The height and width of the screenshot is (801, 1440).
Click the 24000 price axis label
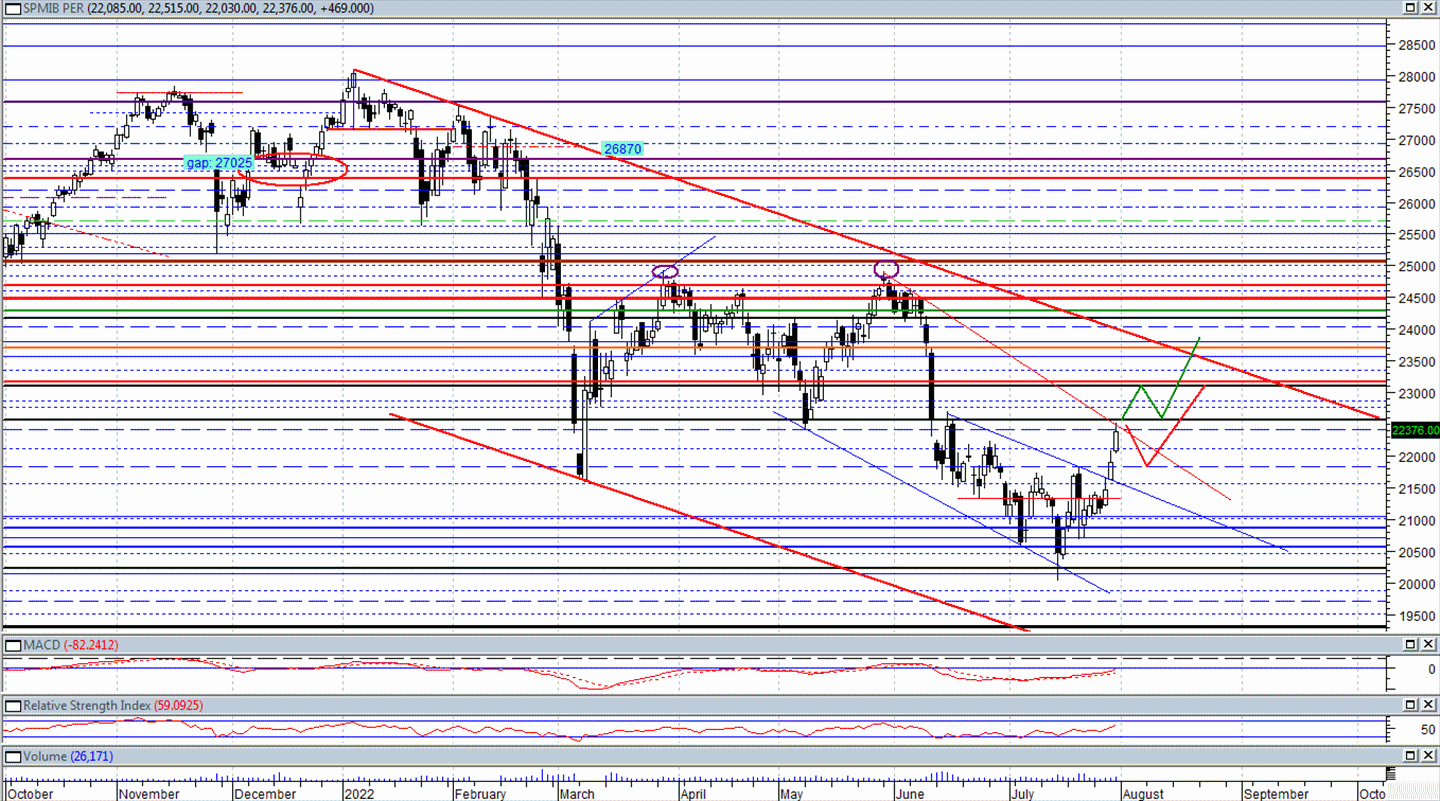(1415, 330)
